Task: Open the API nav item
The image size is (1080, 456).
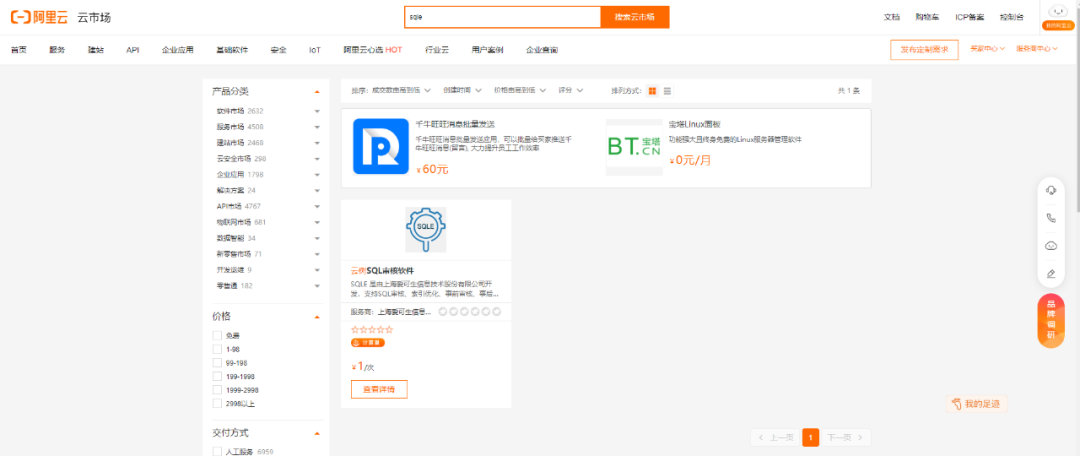Action: pyautogui.click(x=133, y=50)
